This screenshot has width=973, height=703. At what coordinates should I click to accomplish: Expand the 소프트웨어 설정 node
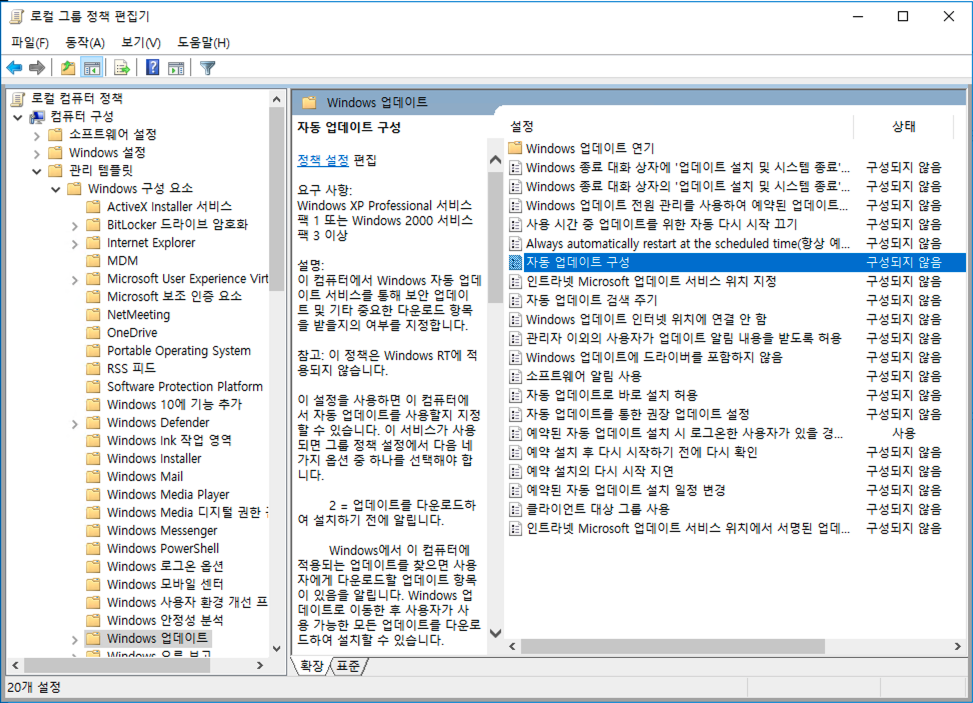pyautogui.click(x=37, y=135)
